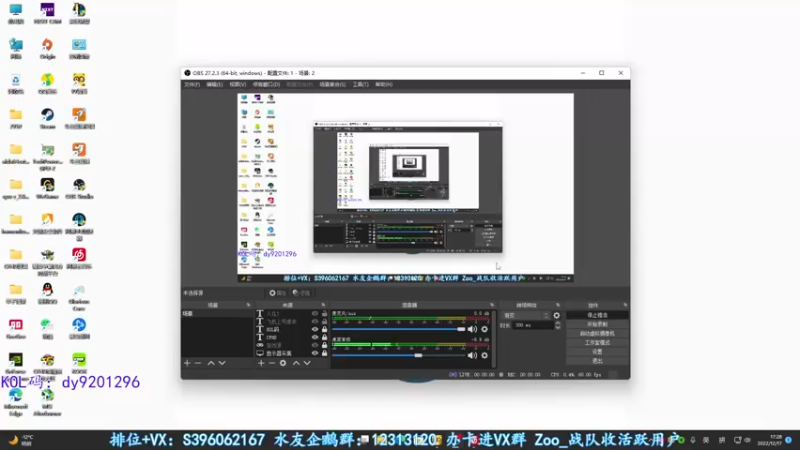The height and width of the screenshot is (450, 800).
Task: Open settings gear for the 麦克风/Aux channel
Action: pos(485,329)
